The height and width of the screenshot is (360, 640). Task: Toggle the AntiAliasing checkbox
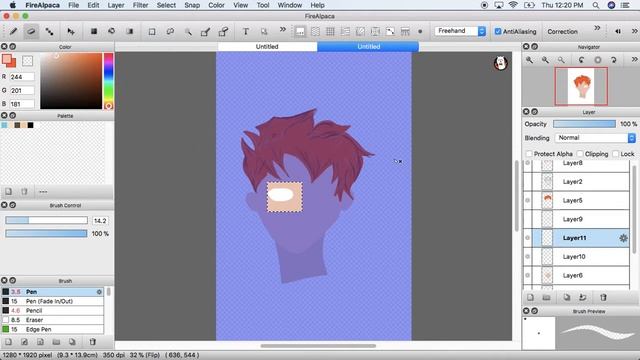[498, 31]
